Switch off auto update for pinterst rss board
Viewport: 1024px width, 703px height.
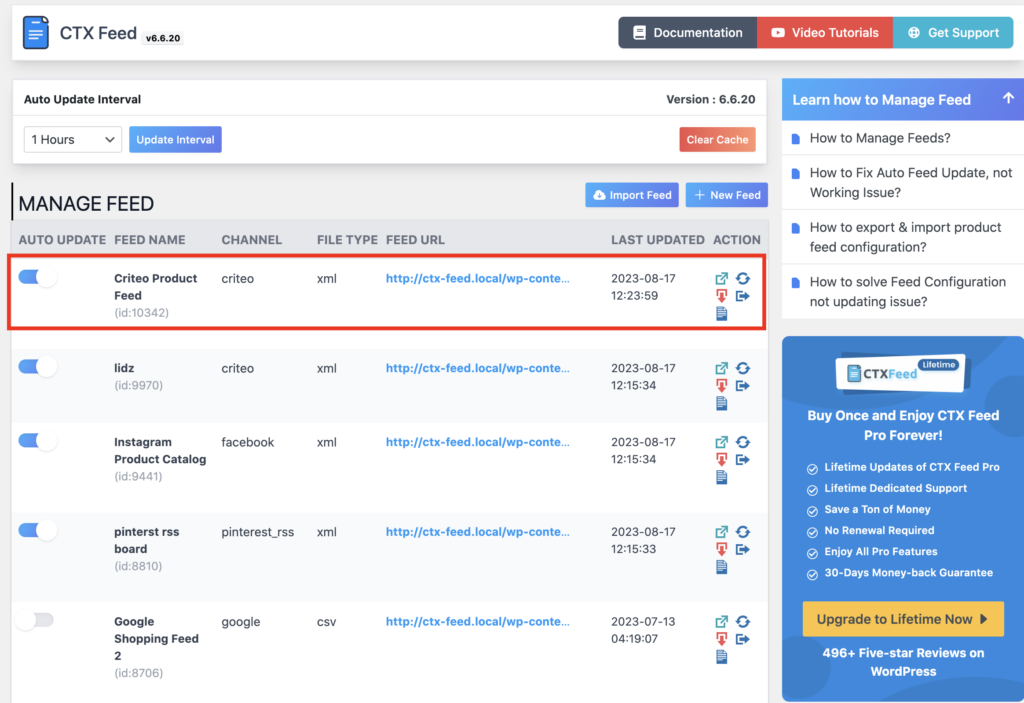point(37,530)
